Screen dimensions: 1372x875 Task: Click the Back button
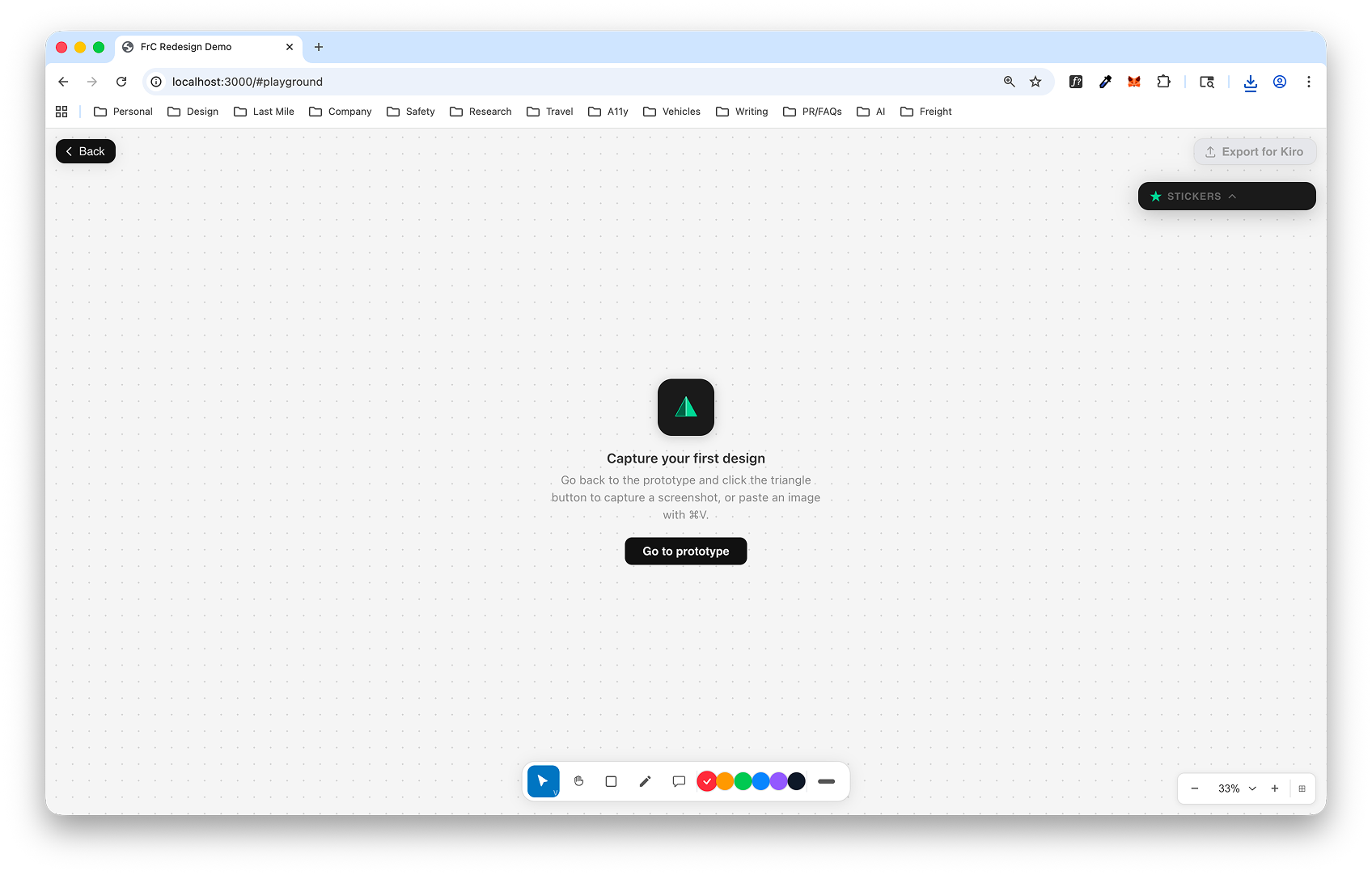[x=85, y=151]
